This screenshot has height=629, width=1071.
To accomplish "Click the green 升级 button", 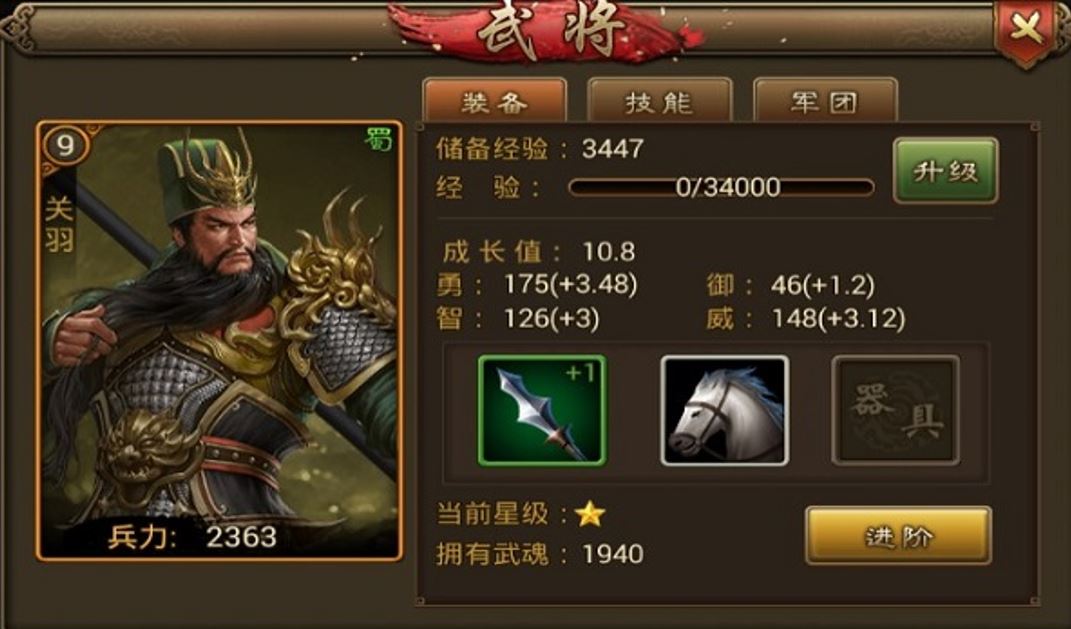I will 946,171.
